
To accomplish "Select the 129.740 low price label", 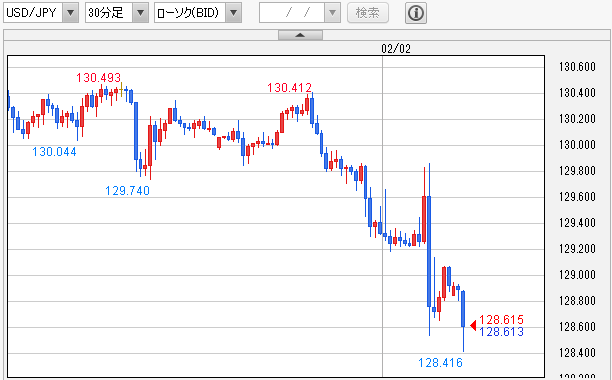I will tap(128, 191).
